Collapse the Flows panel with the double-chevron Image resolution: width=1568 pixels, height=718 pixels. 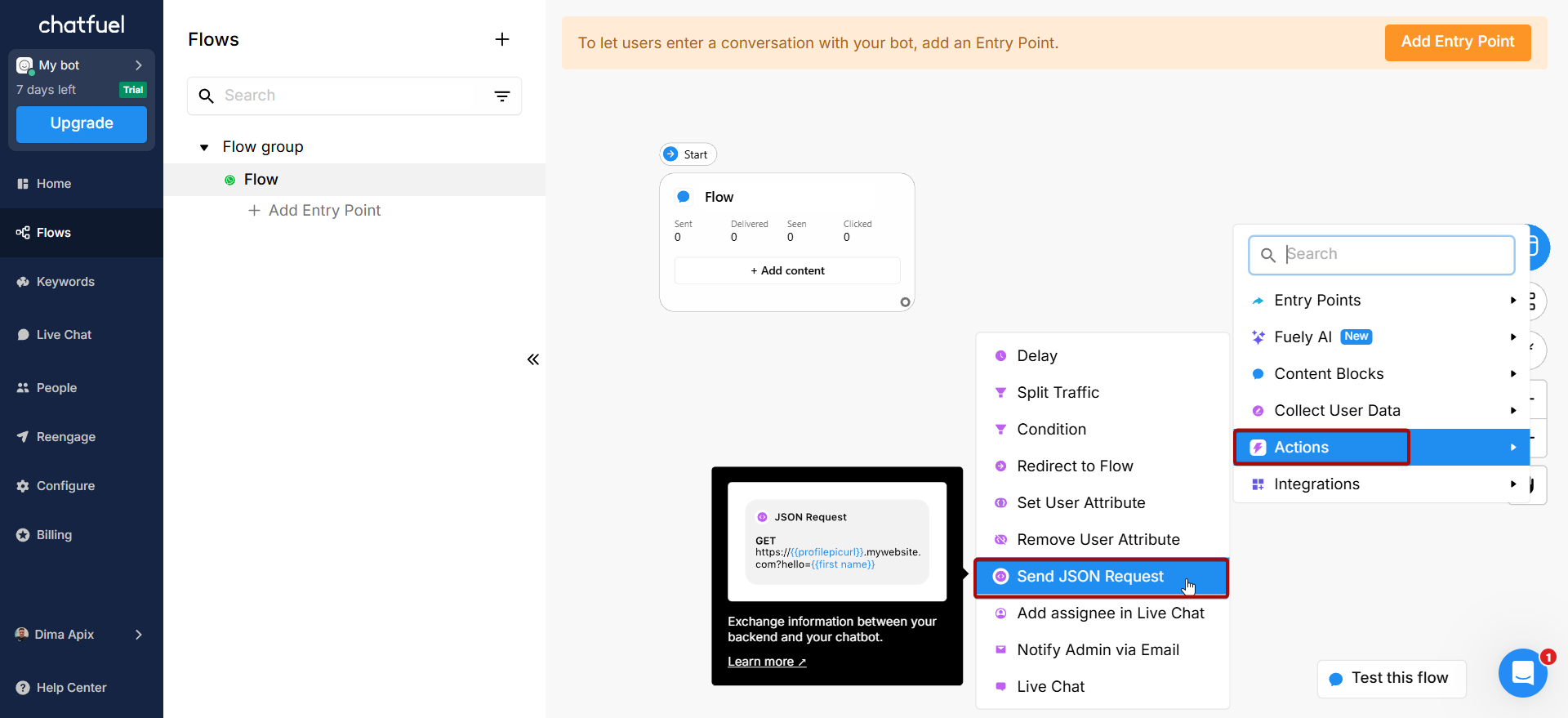(533, 359)
